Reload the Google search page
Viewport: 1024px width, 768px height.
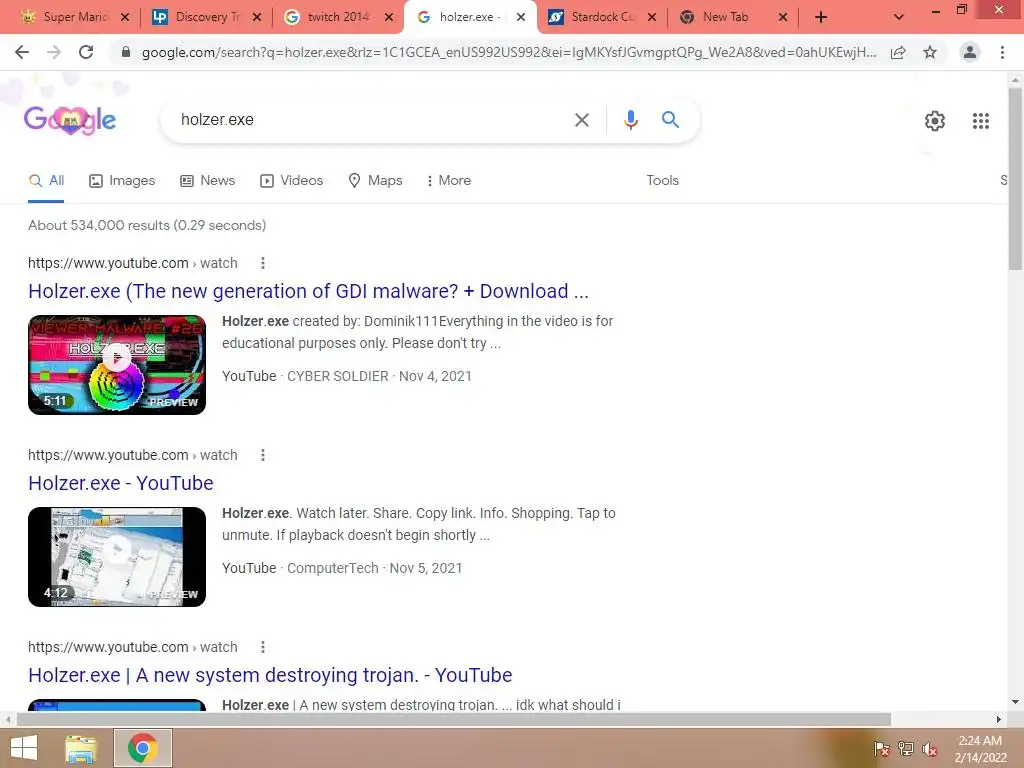[86, 52]
